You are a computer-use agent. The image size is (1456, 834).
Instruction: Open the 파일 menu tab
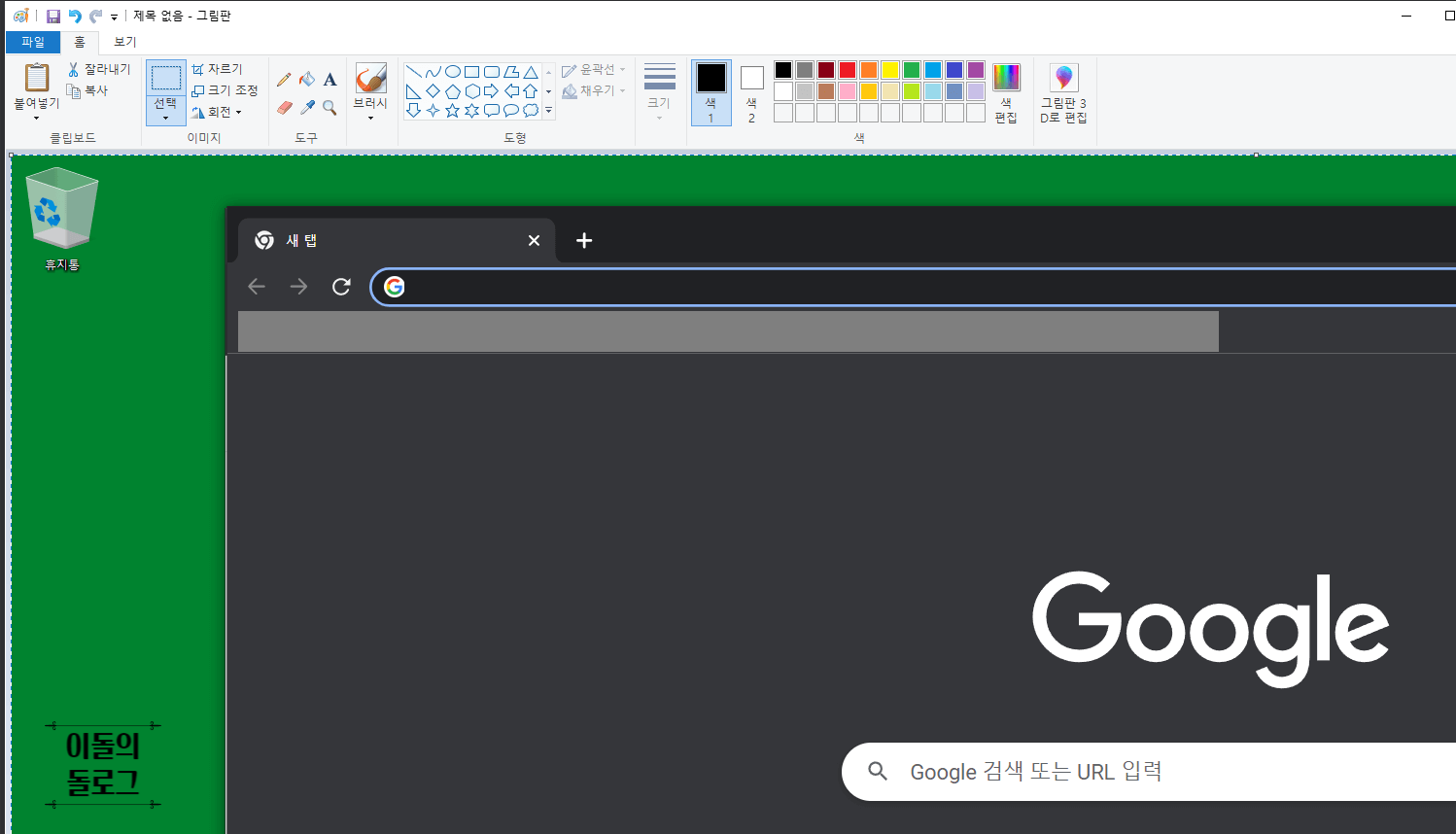point(33,42)
